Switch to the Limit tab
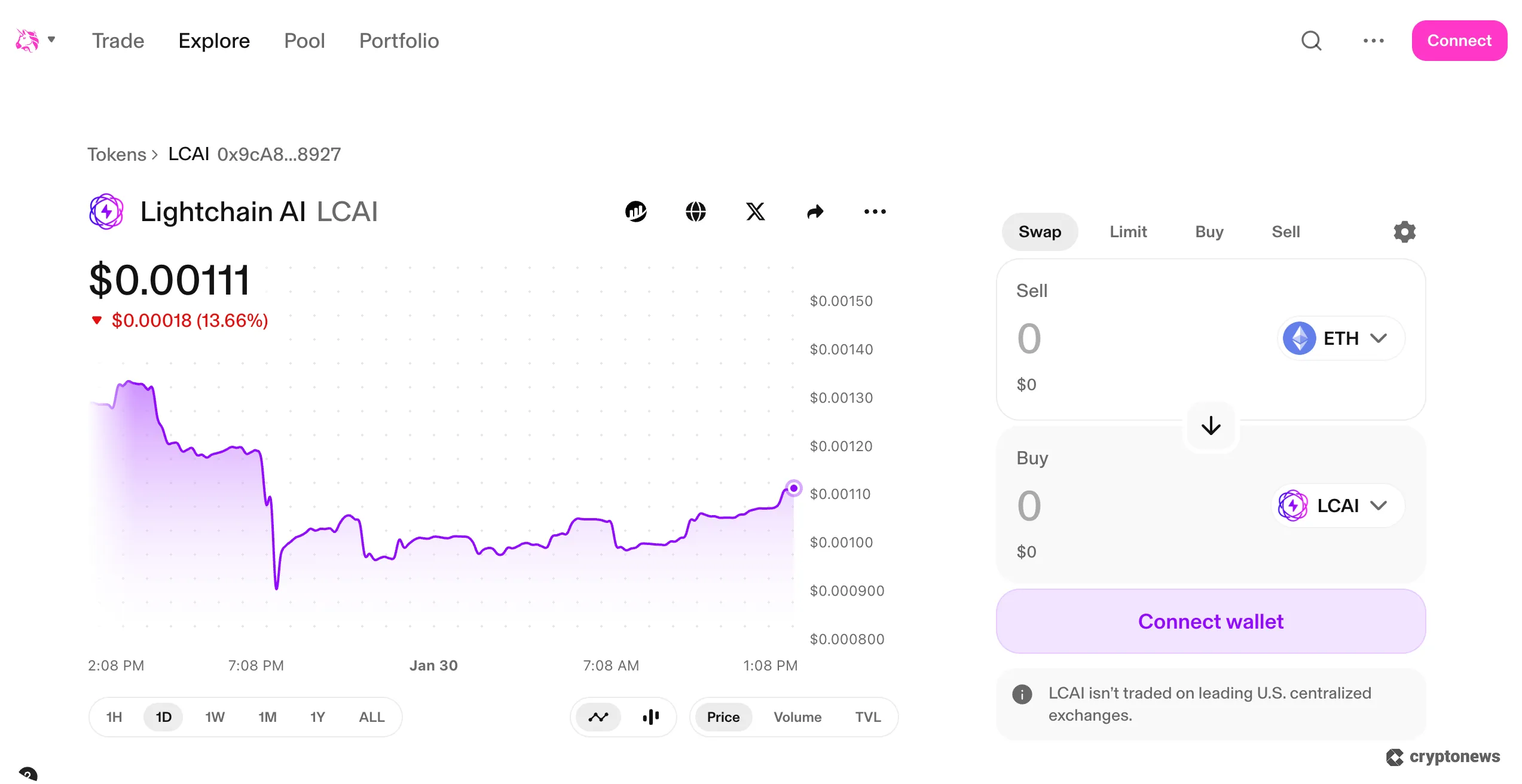The width and height of the screenshot is (1522, 784). 1128,232
